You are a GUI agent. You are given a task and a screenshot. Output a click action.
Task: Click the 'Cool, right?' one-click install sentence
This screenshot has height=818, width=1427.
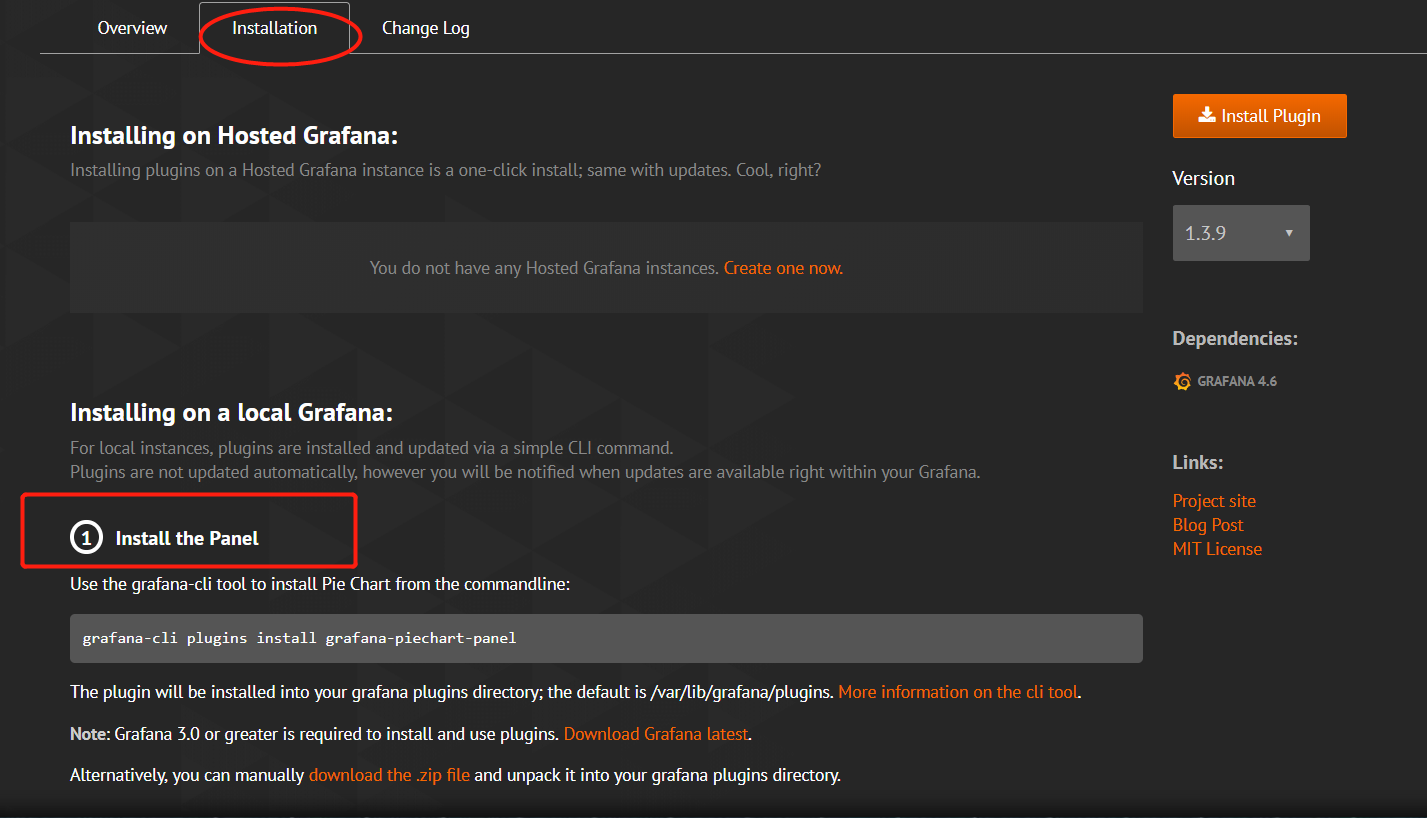tap(445, 170)
